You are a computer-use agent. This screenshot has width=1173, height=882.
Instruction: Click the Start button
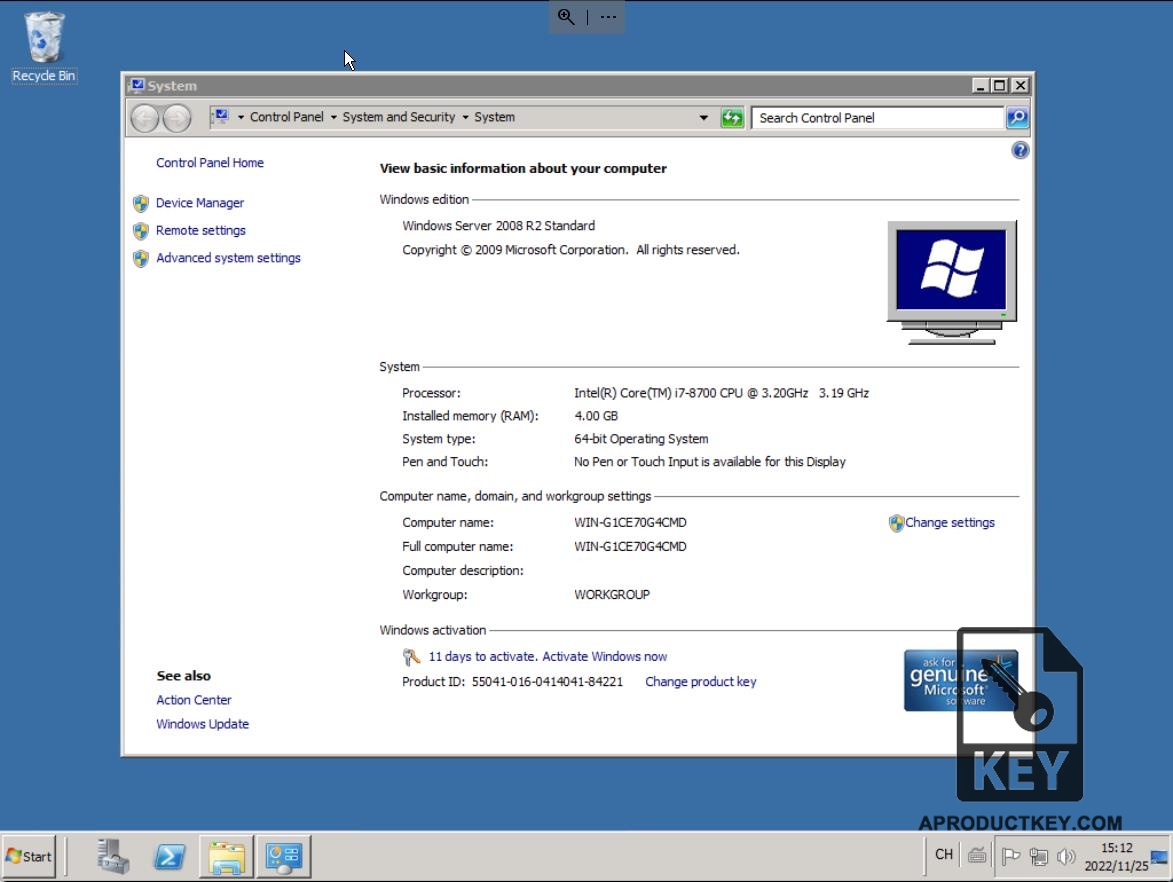tap(28, 856)
